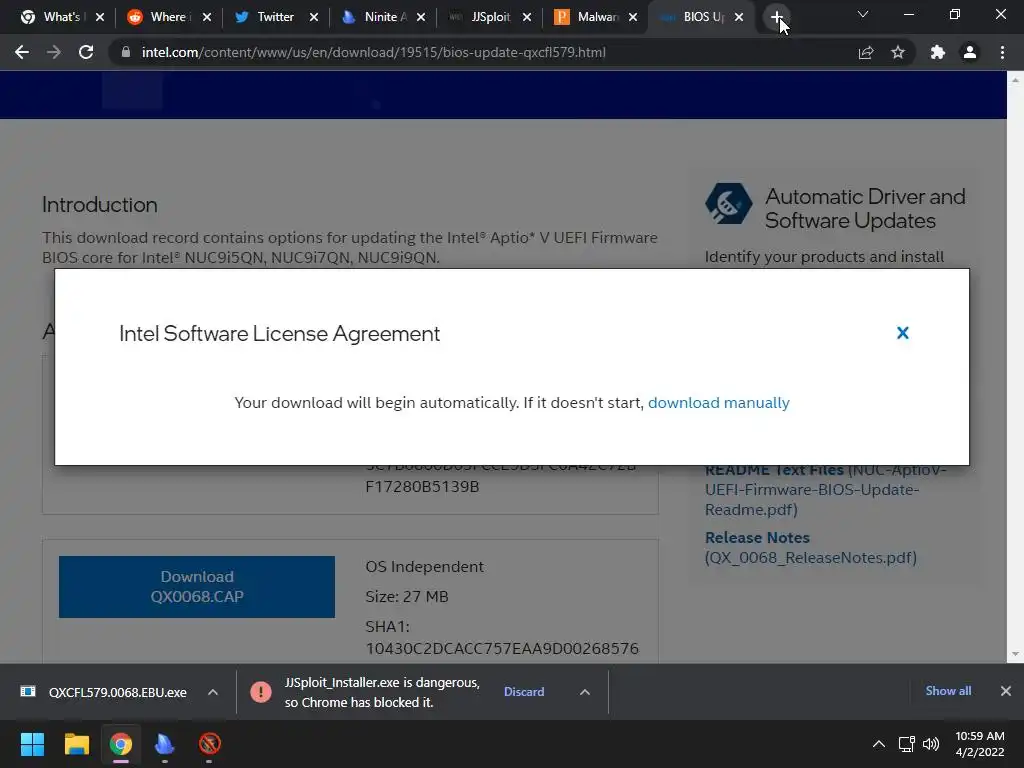Open the volume tray icon
This screenshot has width=1024, height=768.
(x=931, y=744)
